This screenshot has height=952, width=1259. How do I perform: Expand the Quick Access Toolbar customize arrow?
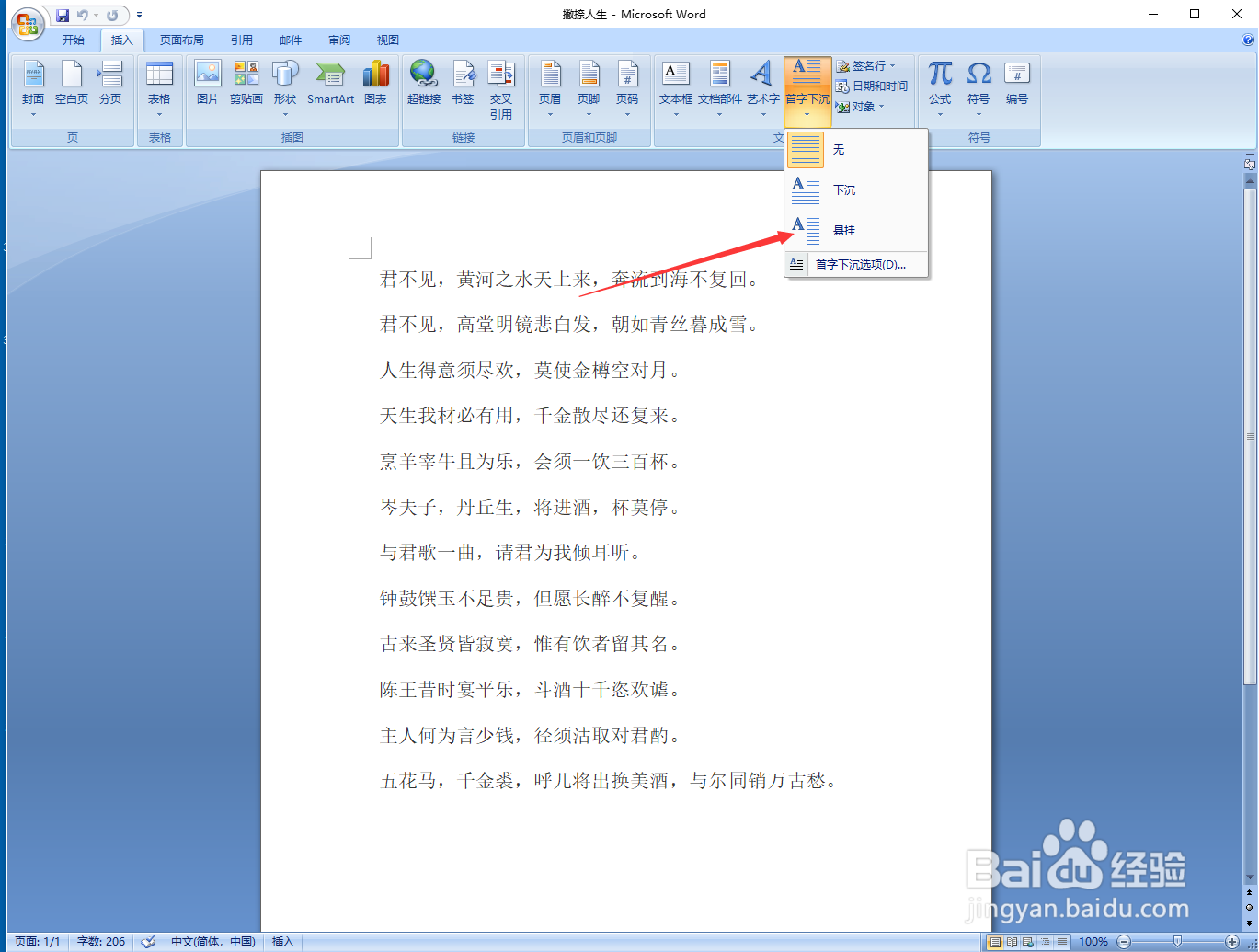(139, 14)
